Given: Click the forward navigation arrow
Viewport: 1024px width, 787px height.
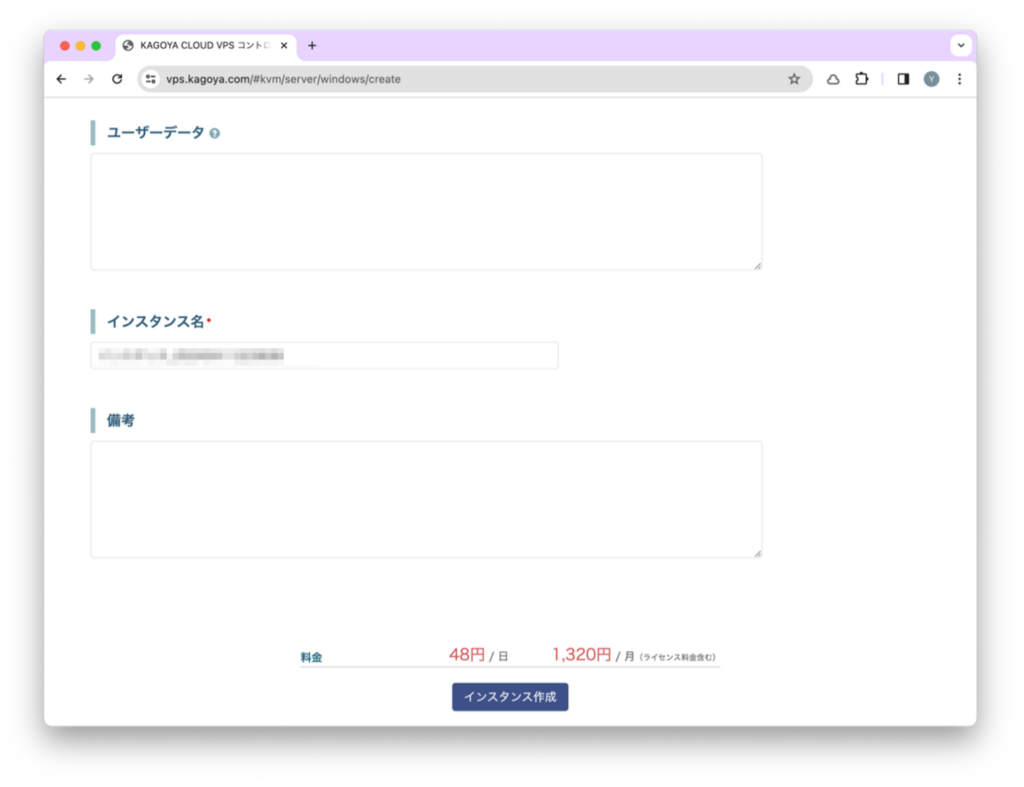Looking at the screenshot, I should [89, 79].
